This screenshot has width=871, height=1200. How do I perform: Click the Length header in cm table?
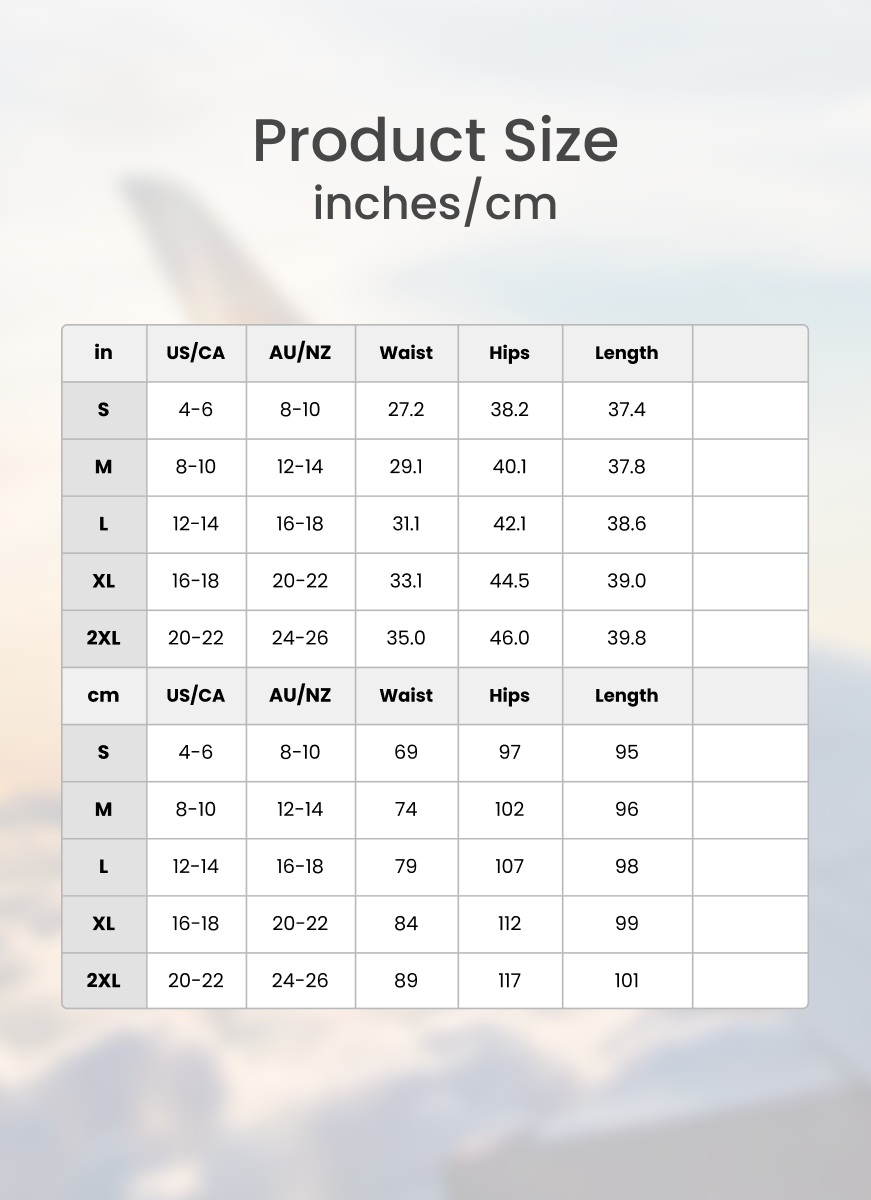pos(627,696)
